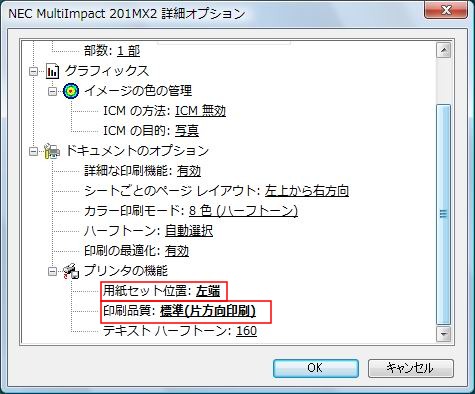Click the OK button
Viewport: 475px width, 394px height.
[315, 368]
